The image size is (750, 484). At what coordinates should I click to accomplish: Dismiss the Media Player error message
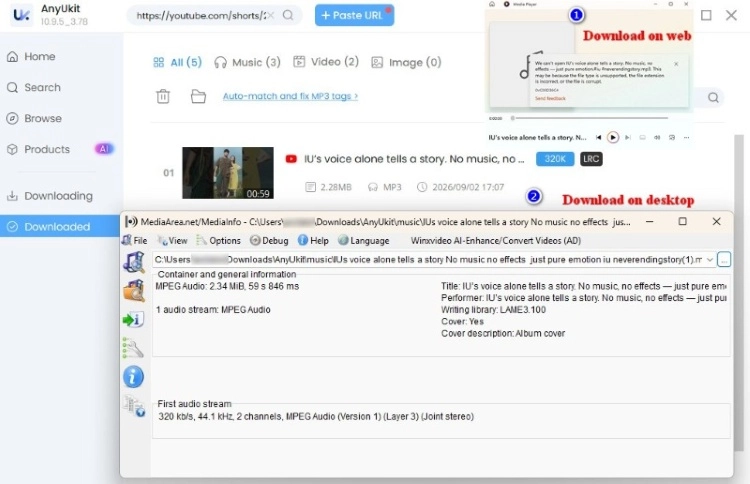[676, 64]
